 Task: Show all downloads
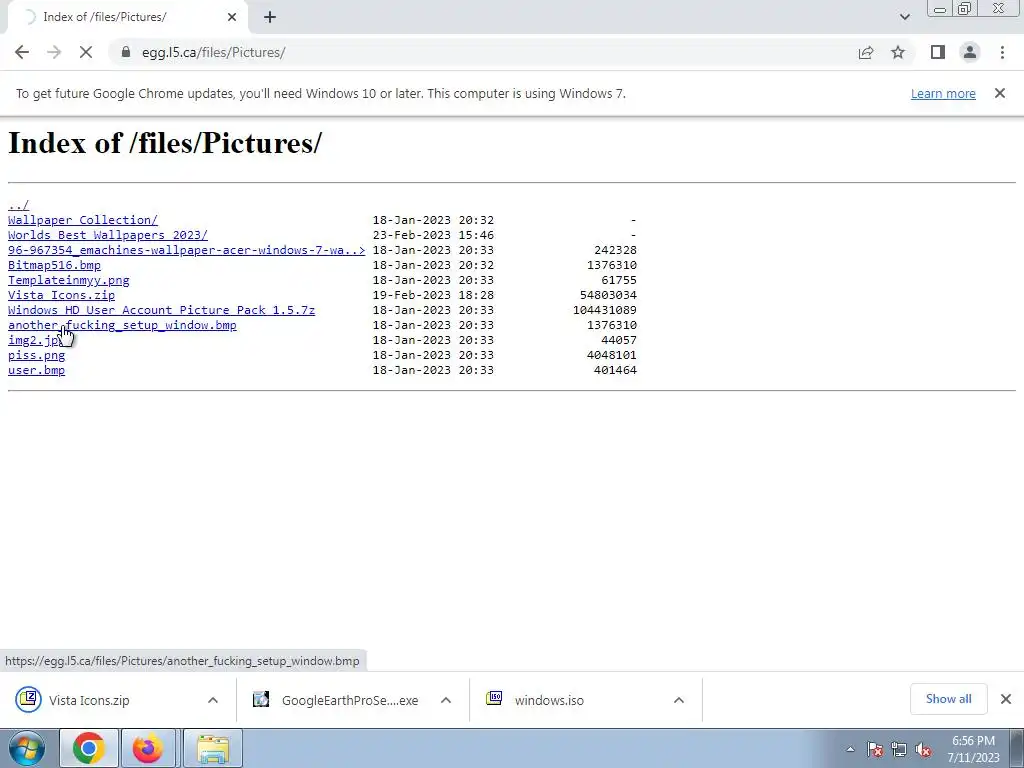pos(948,699)
